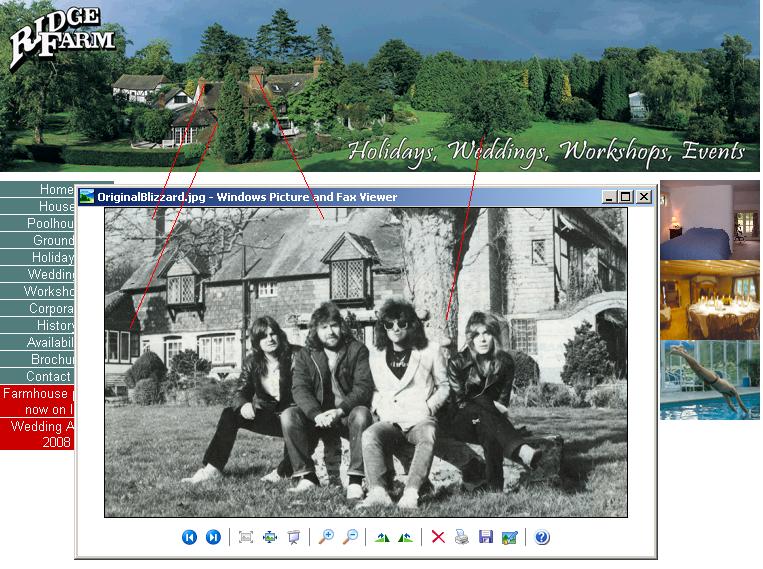Image resolution: width=763 pixels, height=569 pixels.
Task: Rotate the image clockwise
Action: (382, 538)
